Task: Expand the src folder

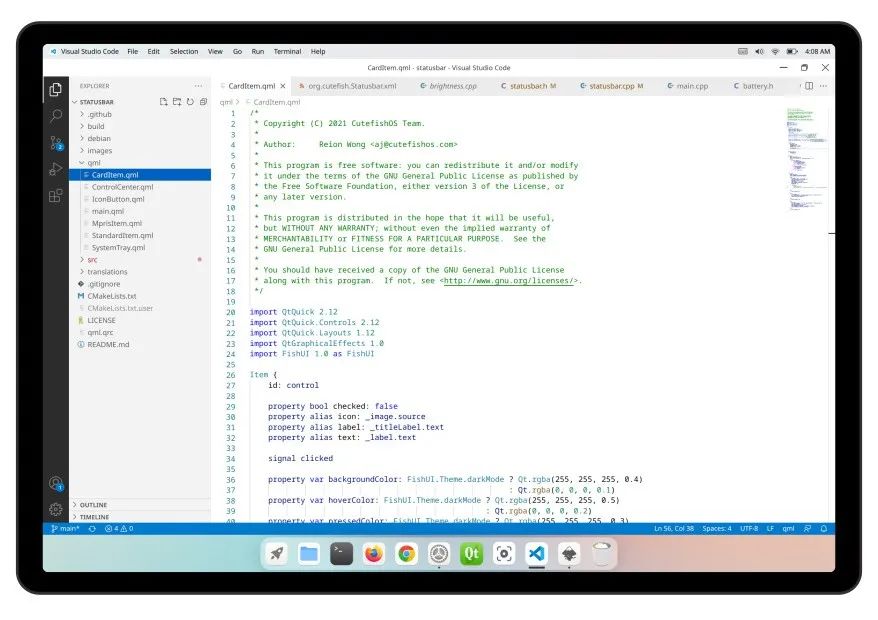Action: pos(92,259)
